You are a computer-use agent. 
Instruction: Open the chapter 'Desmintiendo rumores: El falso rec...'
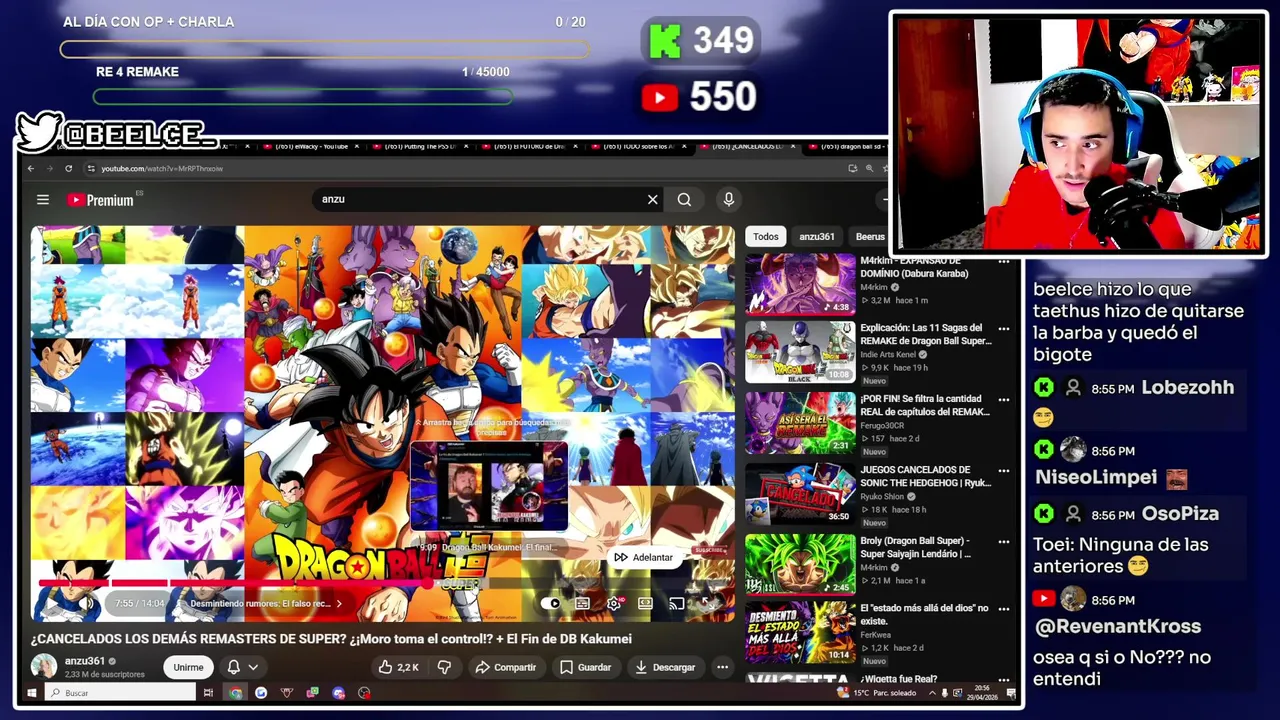[x=266, y=604]
